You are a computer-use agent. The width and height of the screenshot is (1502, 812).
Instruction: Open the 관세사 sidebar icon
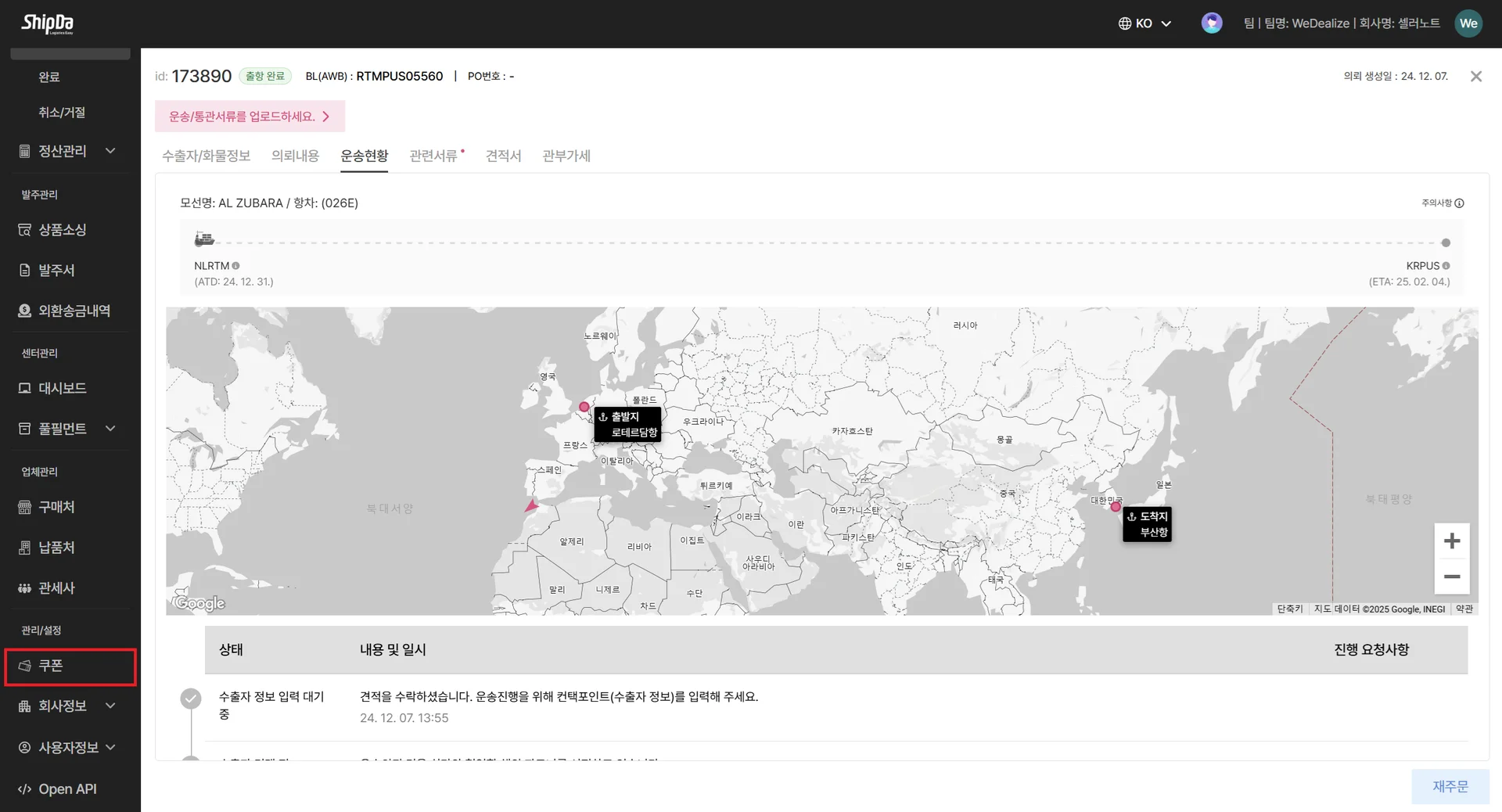pos(23,587)
